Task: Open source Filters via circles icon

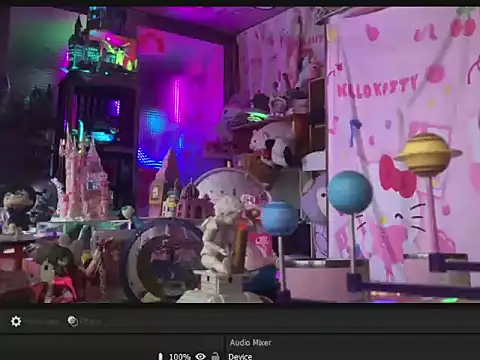Action: click(73, 321)
